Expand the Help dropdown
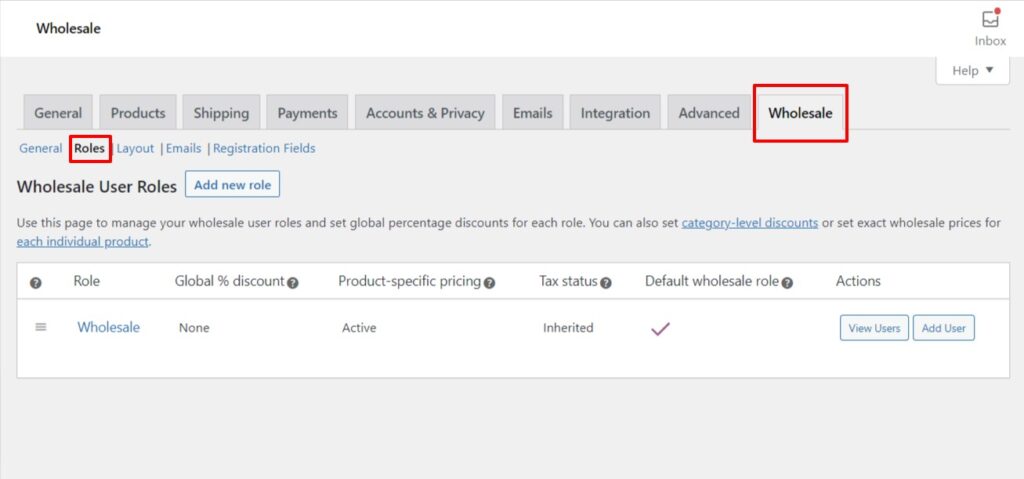 (x=972, y=70)
